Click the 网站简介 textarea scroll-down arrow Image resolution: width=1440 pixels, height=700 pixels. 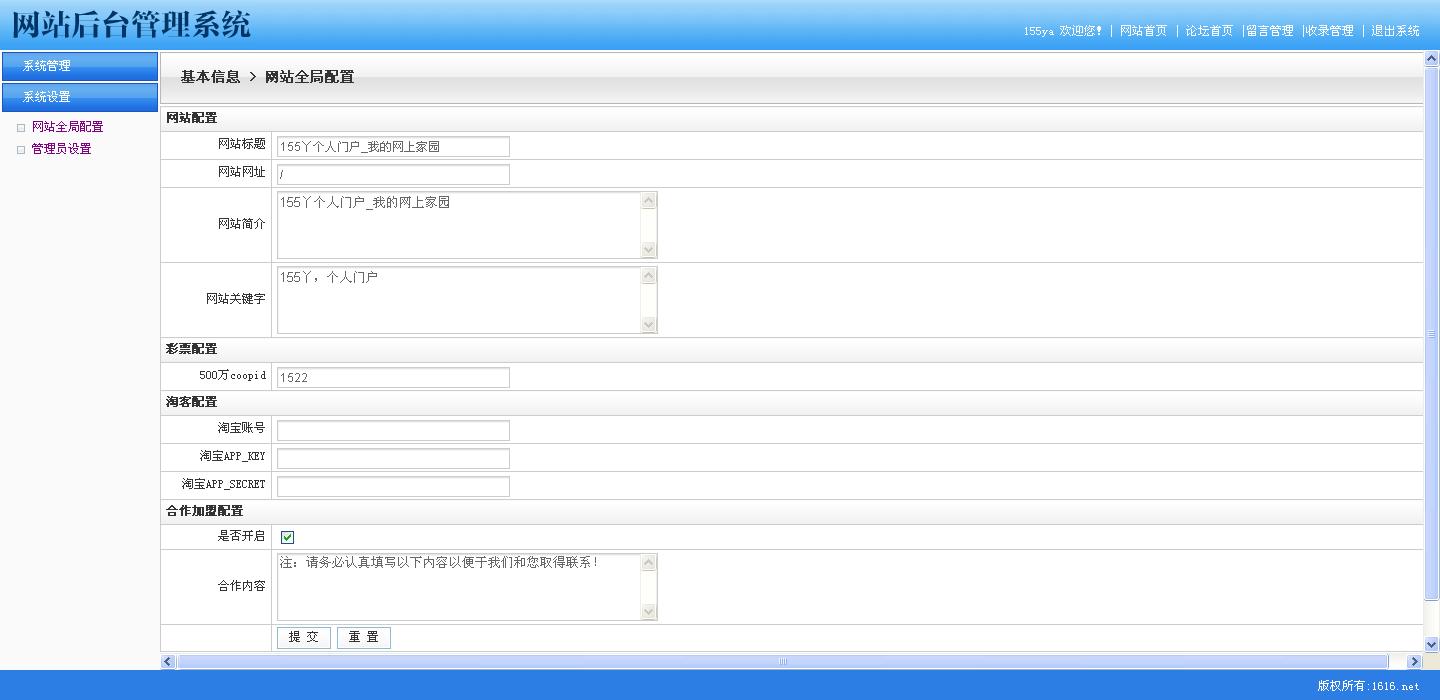pos(649,249)
